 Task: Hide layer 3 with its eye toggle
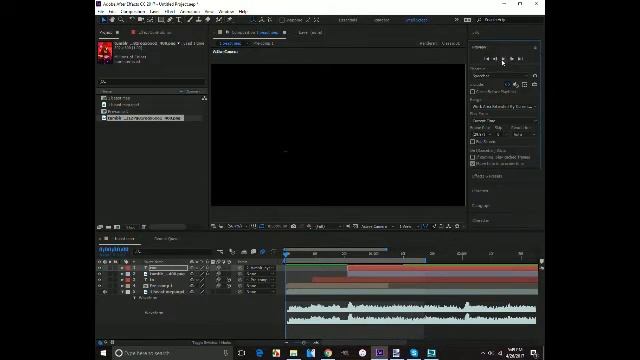(99, 280)
